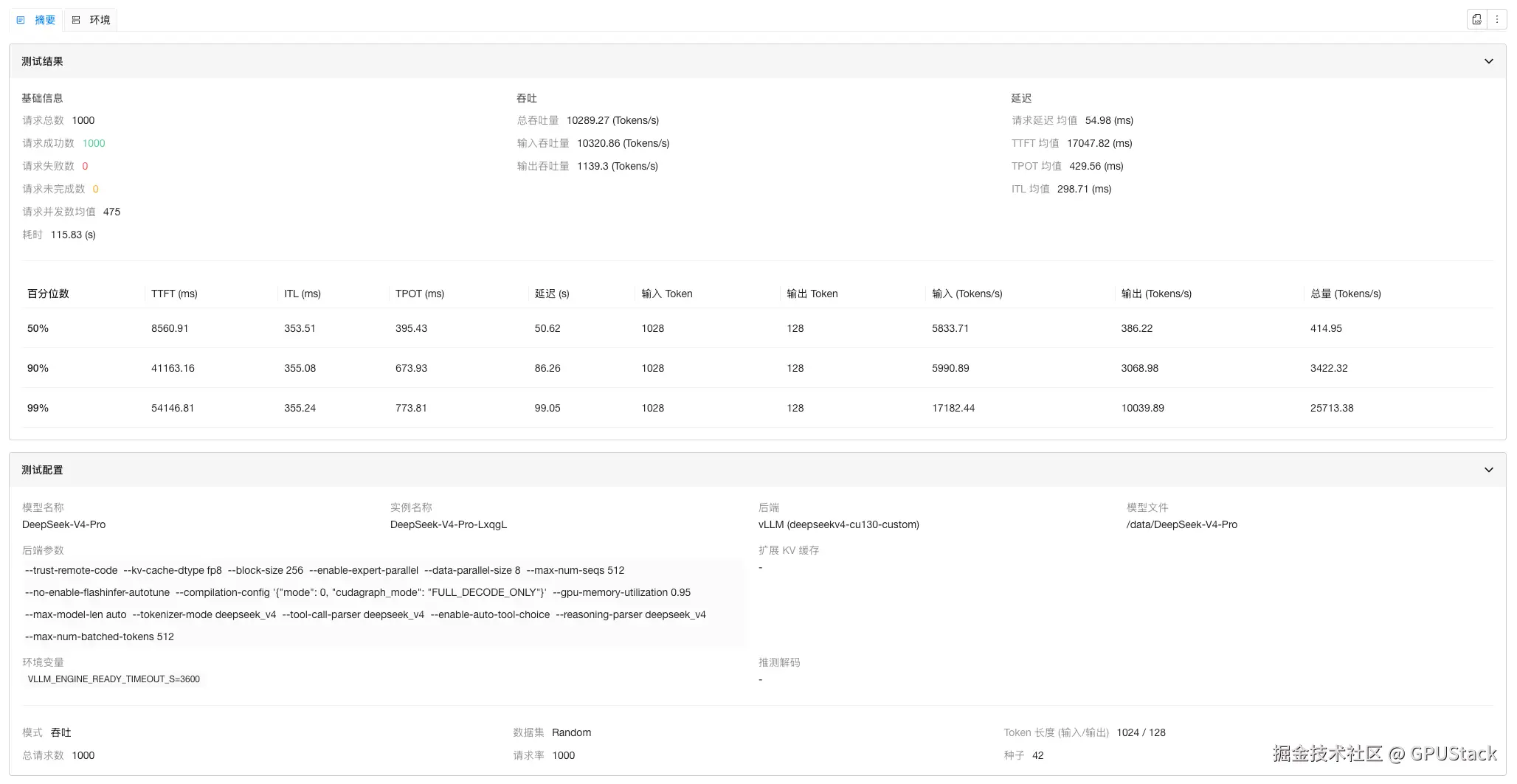Click the --trust-remote-code backend parameter
This screenshot has width=1517, height=784.
click(x=71, y=570)
